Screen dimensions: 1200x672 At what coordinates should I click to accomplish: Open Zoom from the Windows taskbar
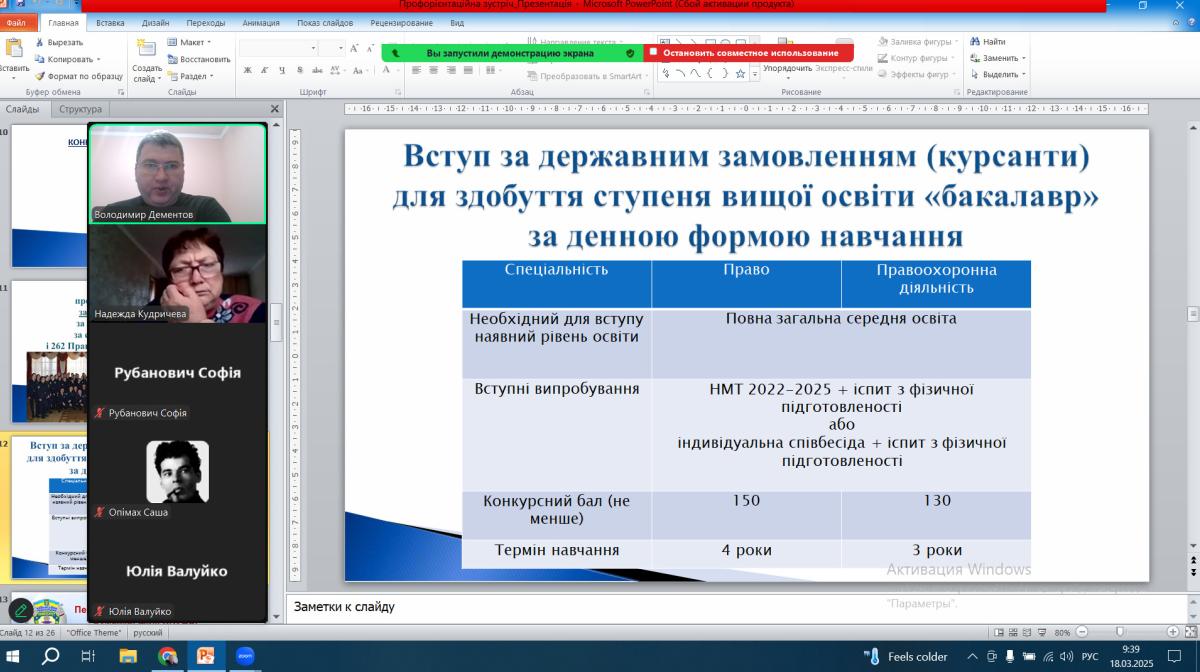click(x=245, y=656)
